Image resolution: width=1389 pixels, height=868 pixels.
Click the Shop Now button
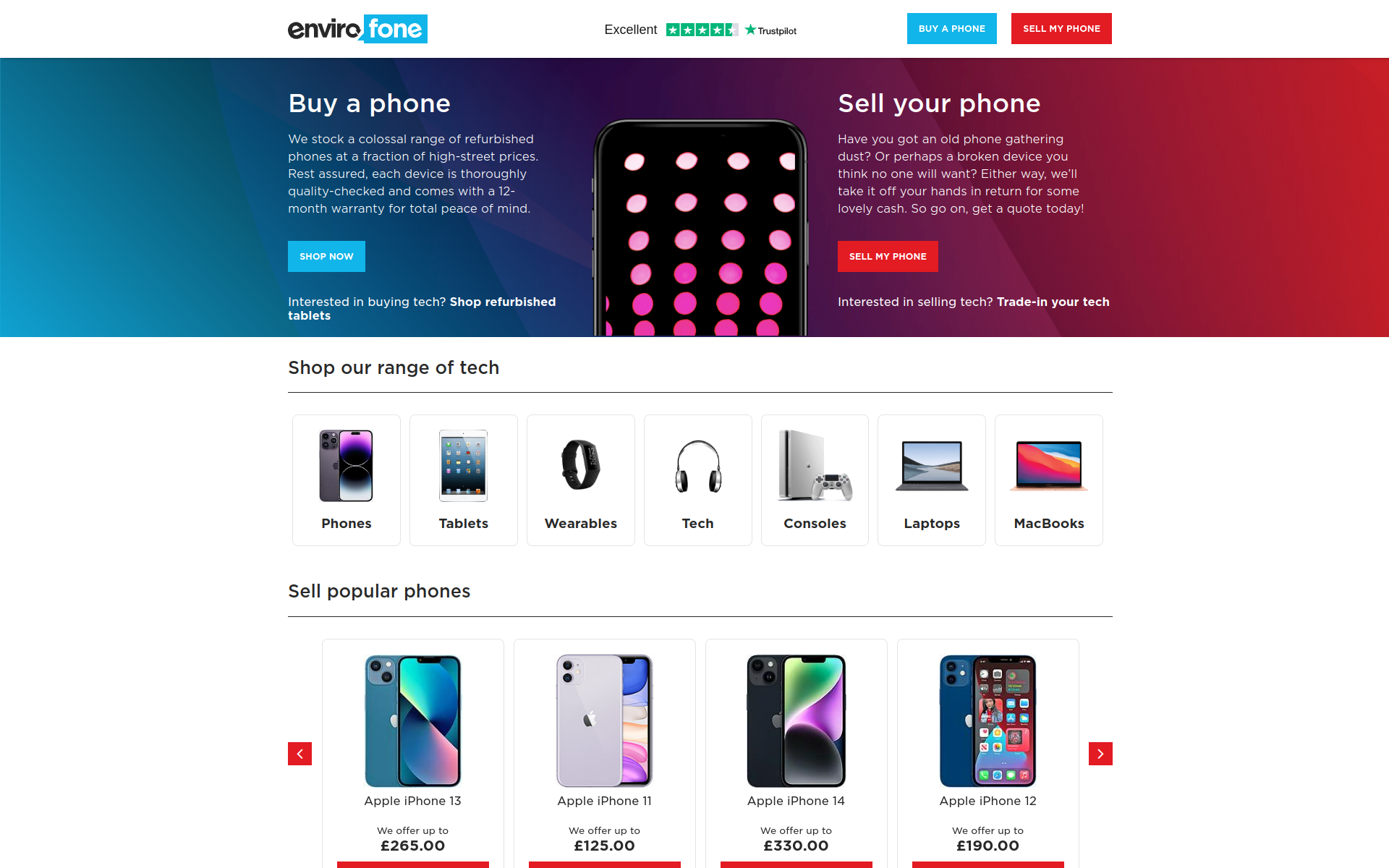(326, 257)
